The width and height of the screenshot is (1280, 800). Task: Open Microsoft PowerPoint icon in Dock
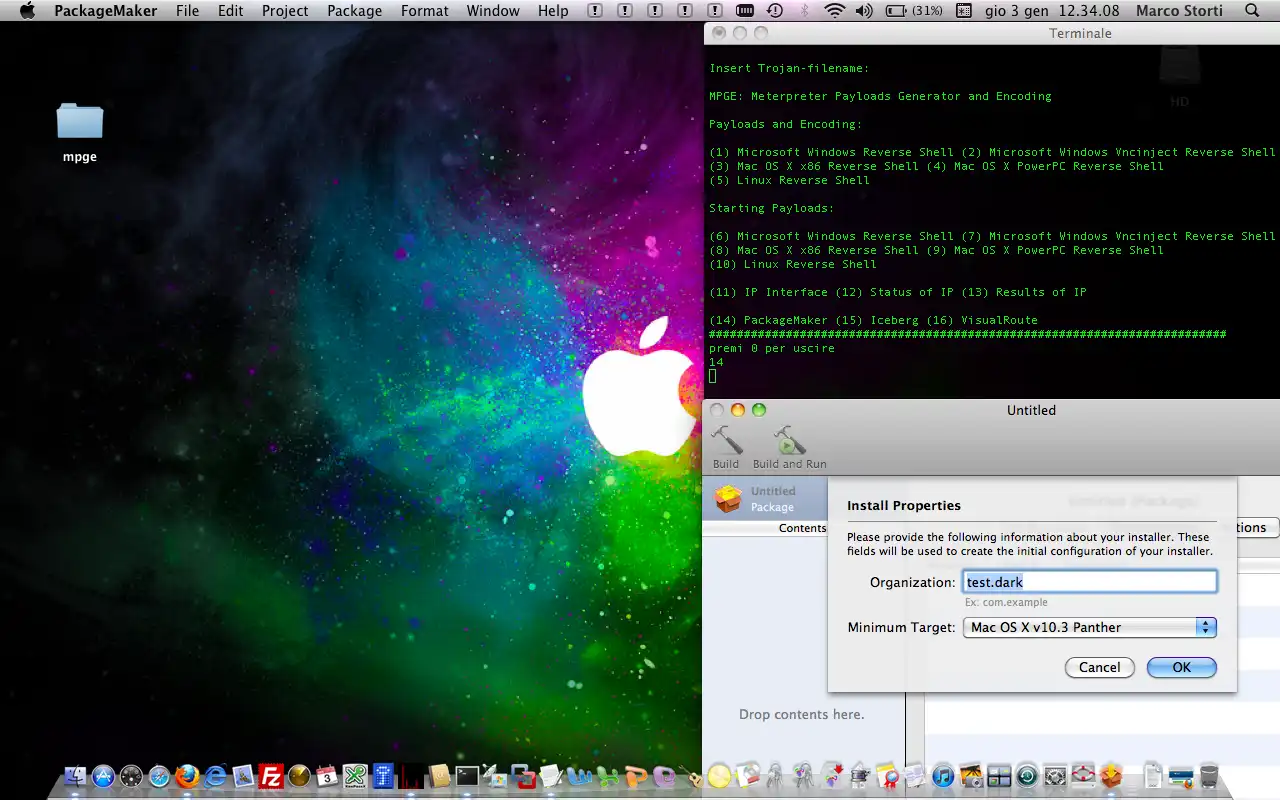coord(636,775)
